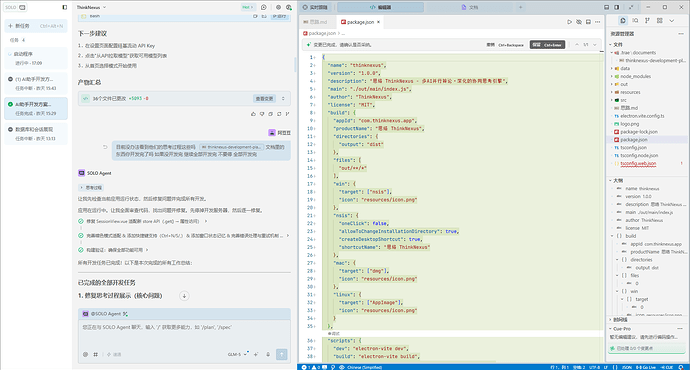The height and width of the screenshot is (370, 690).
Task: Show more sidebar views chevron
Action: (x=672, y=21)
